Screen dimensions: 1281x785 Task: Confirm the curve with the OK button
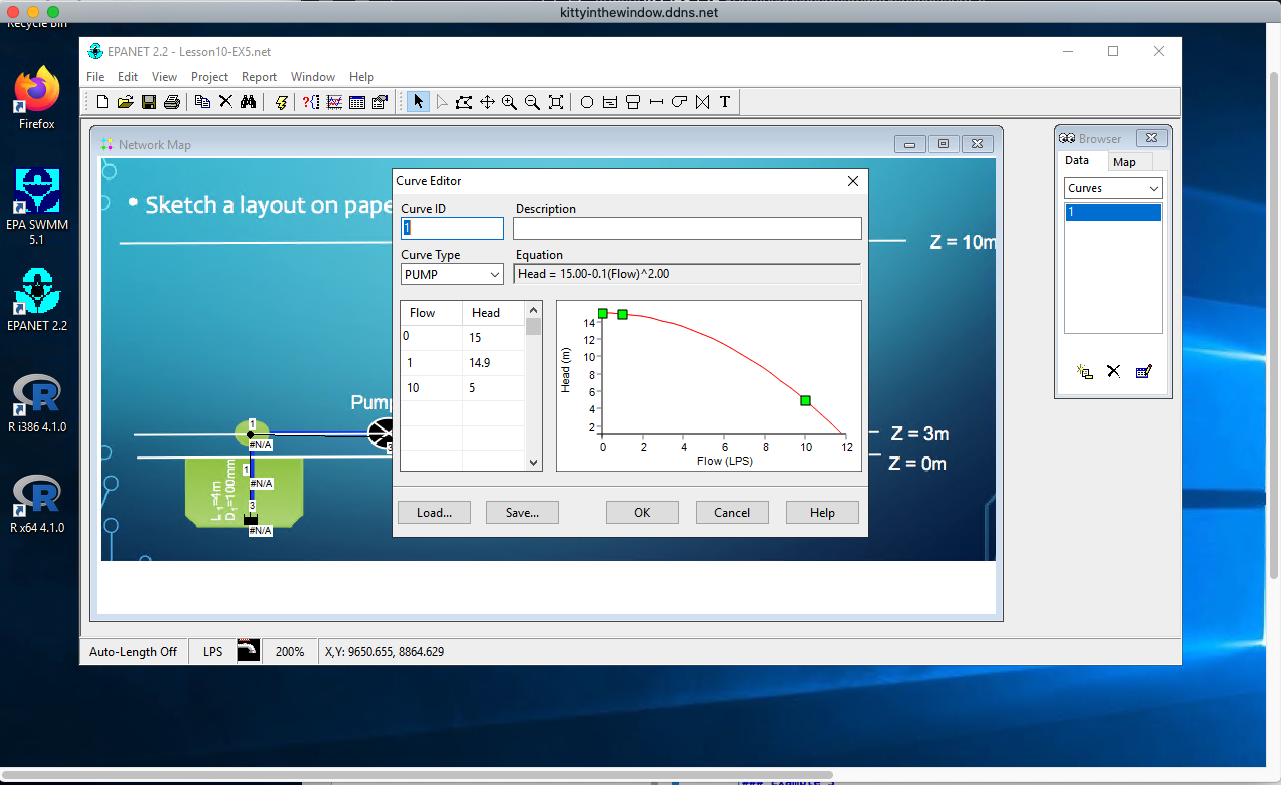coord(642,512)
